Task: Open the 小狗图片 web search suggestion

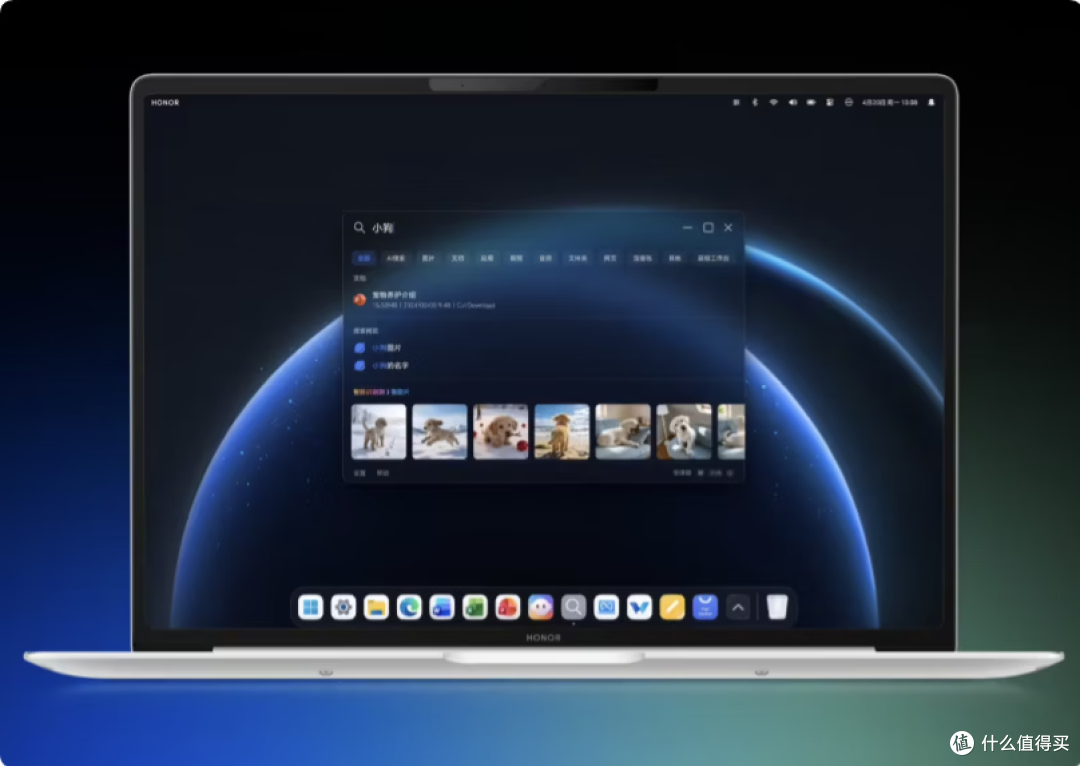Action: 386,348
